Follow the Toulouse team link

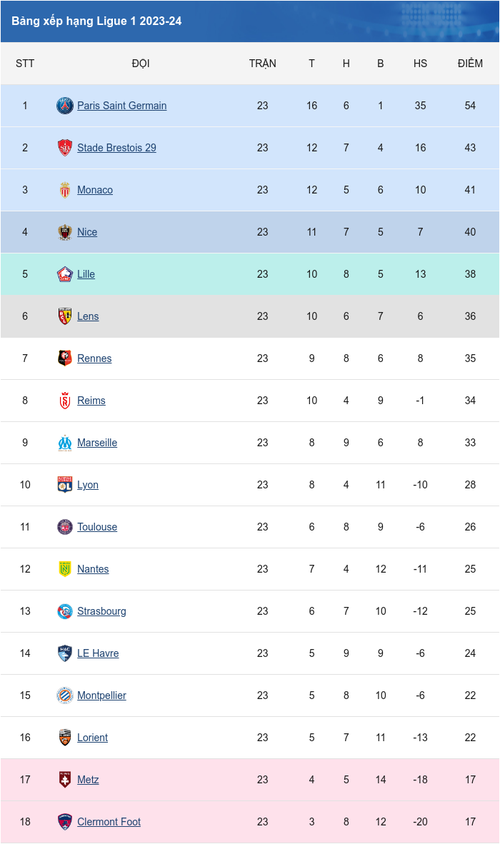point(97,527)
